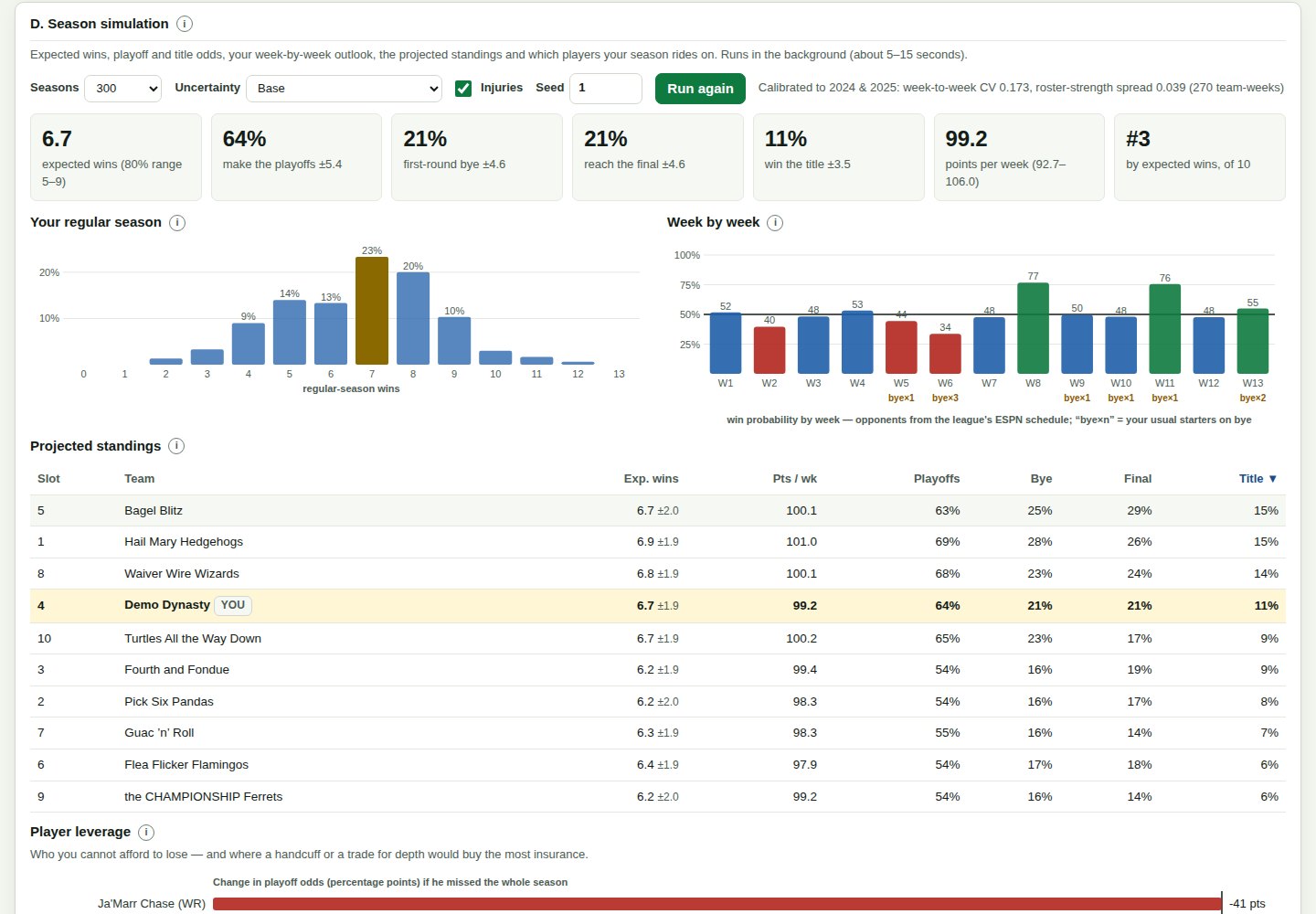Open the Seasons count dropdown
Image resolution: width=1316 pixels, height=914 pixels.
click(x=122, y=89)
